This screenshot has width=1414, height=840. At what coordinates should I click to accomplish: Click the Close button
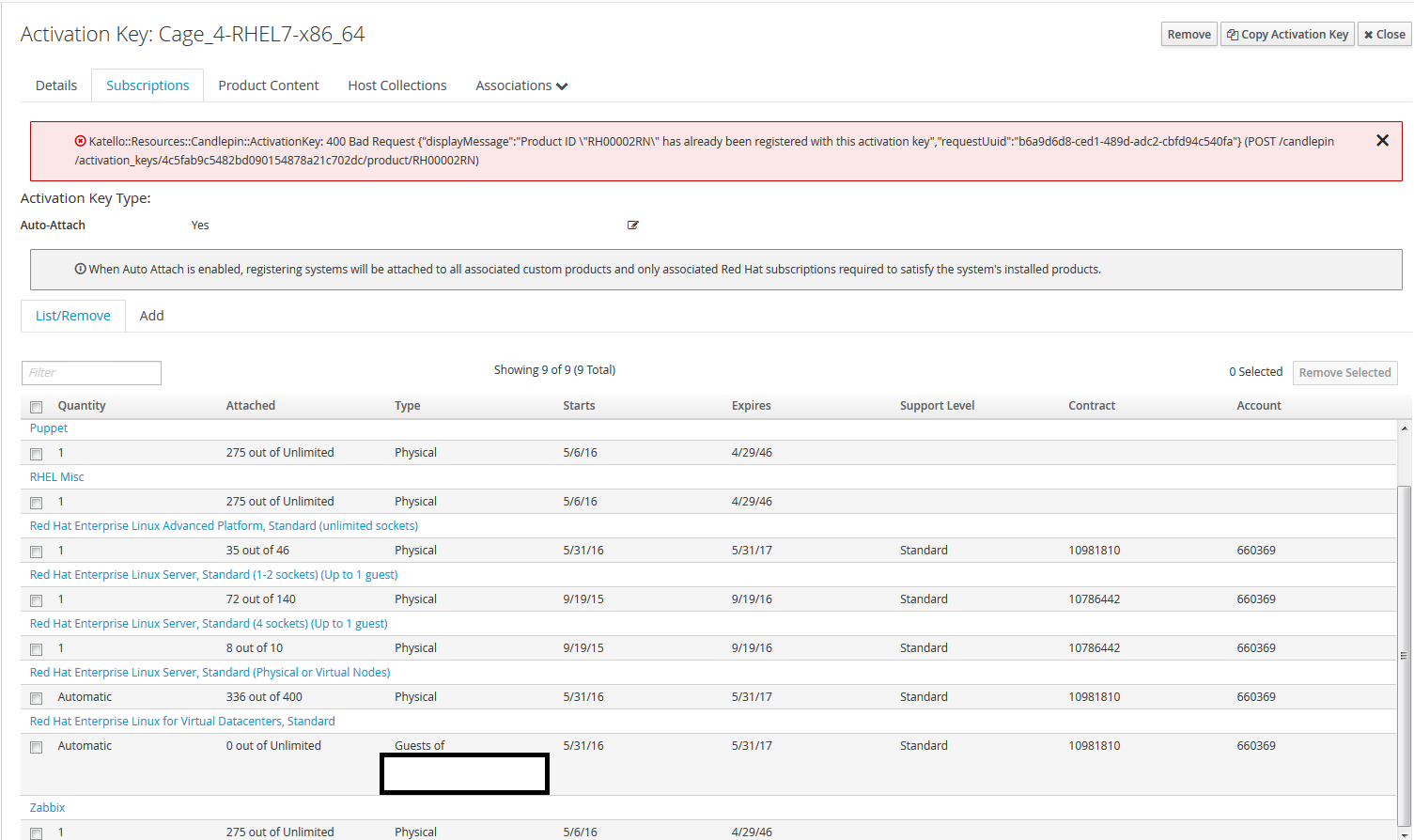[1385, 34]
